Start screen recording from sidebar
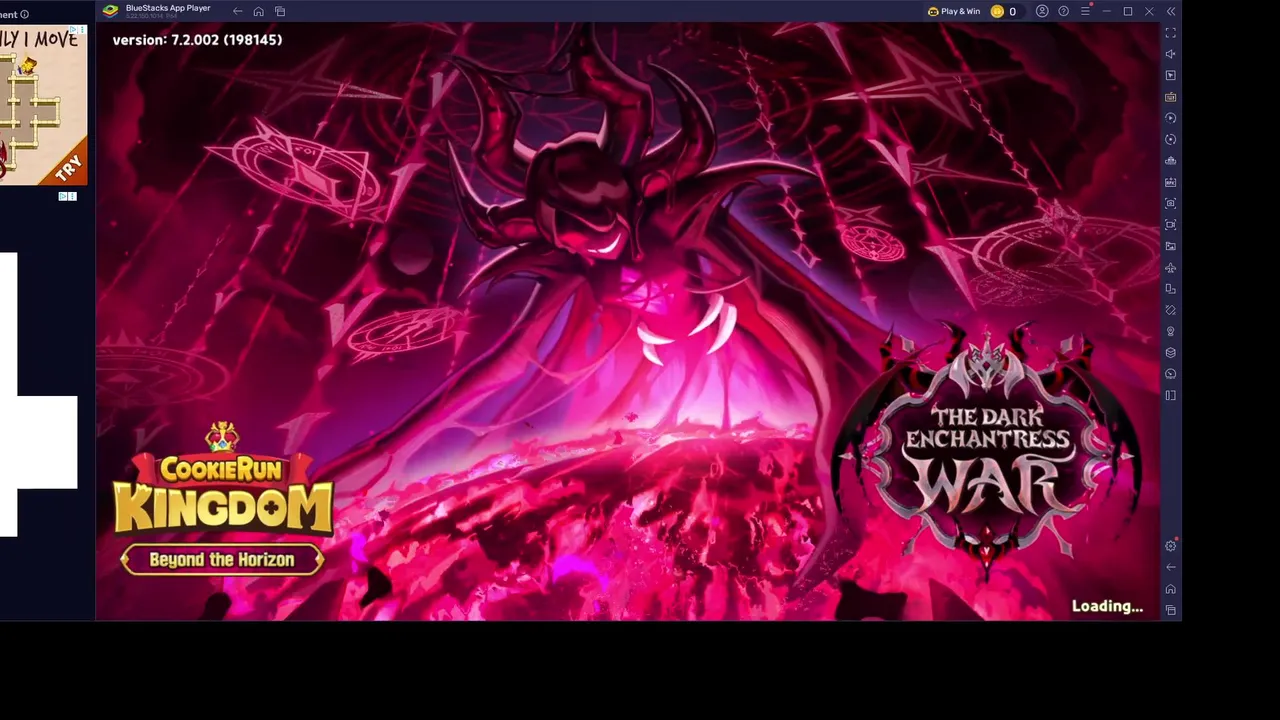This screenshot has width=1280, height=720. (1171, 225)
